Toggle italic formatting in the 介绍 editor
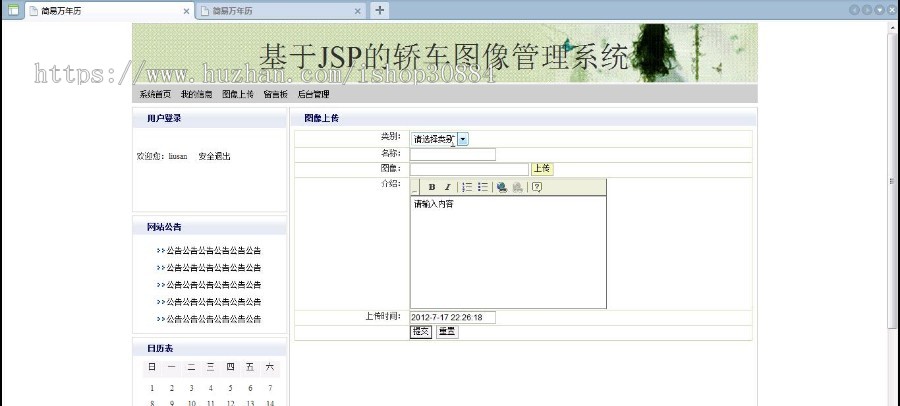 [447, 187]
